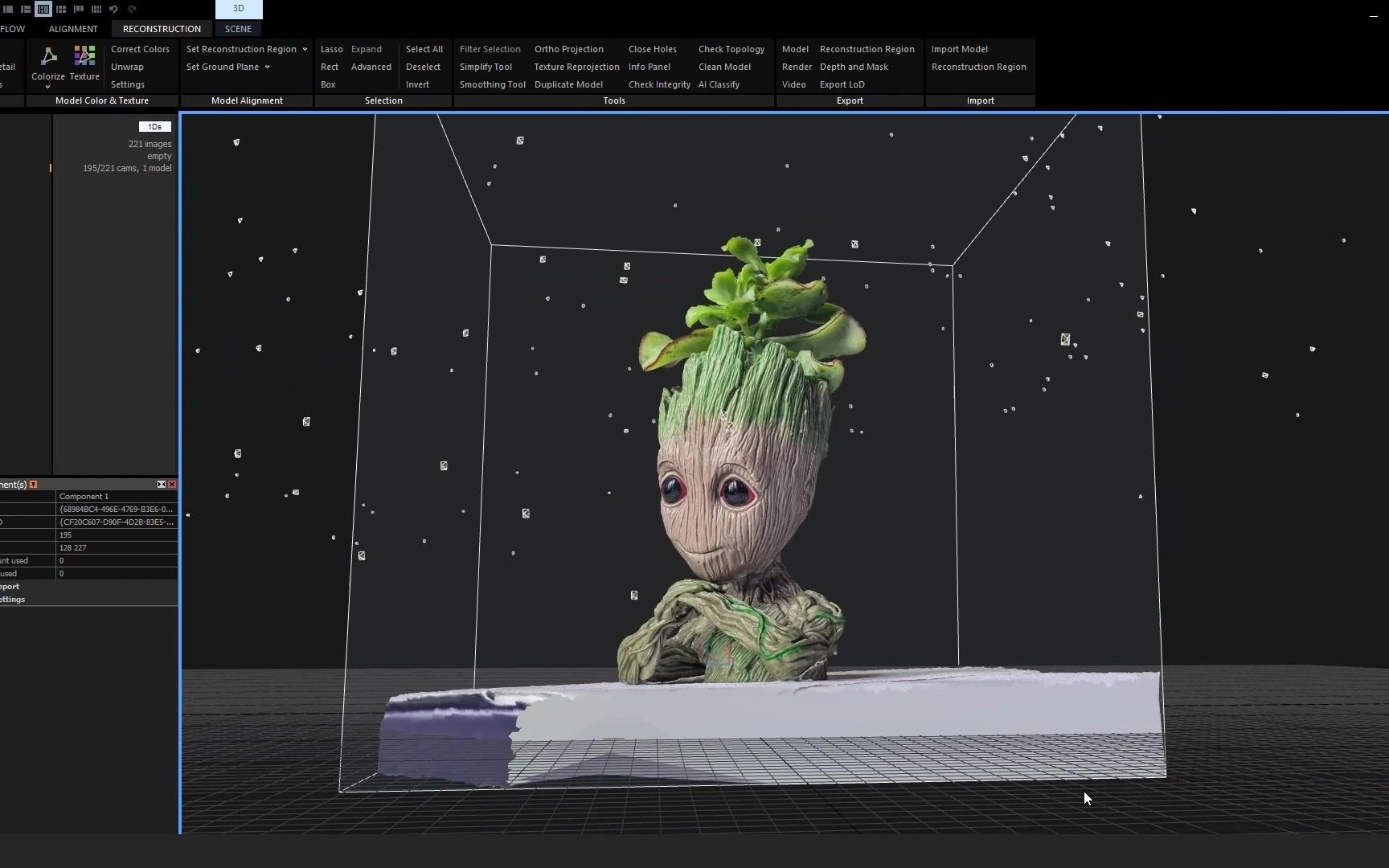Select the Lasso selection tool

(x=331, y=49)
